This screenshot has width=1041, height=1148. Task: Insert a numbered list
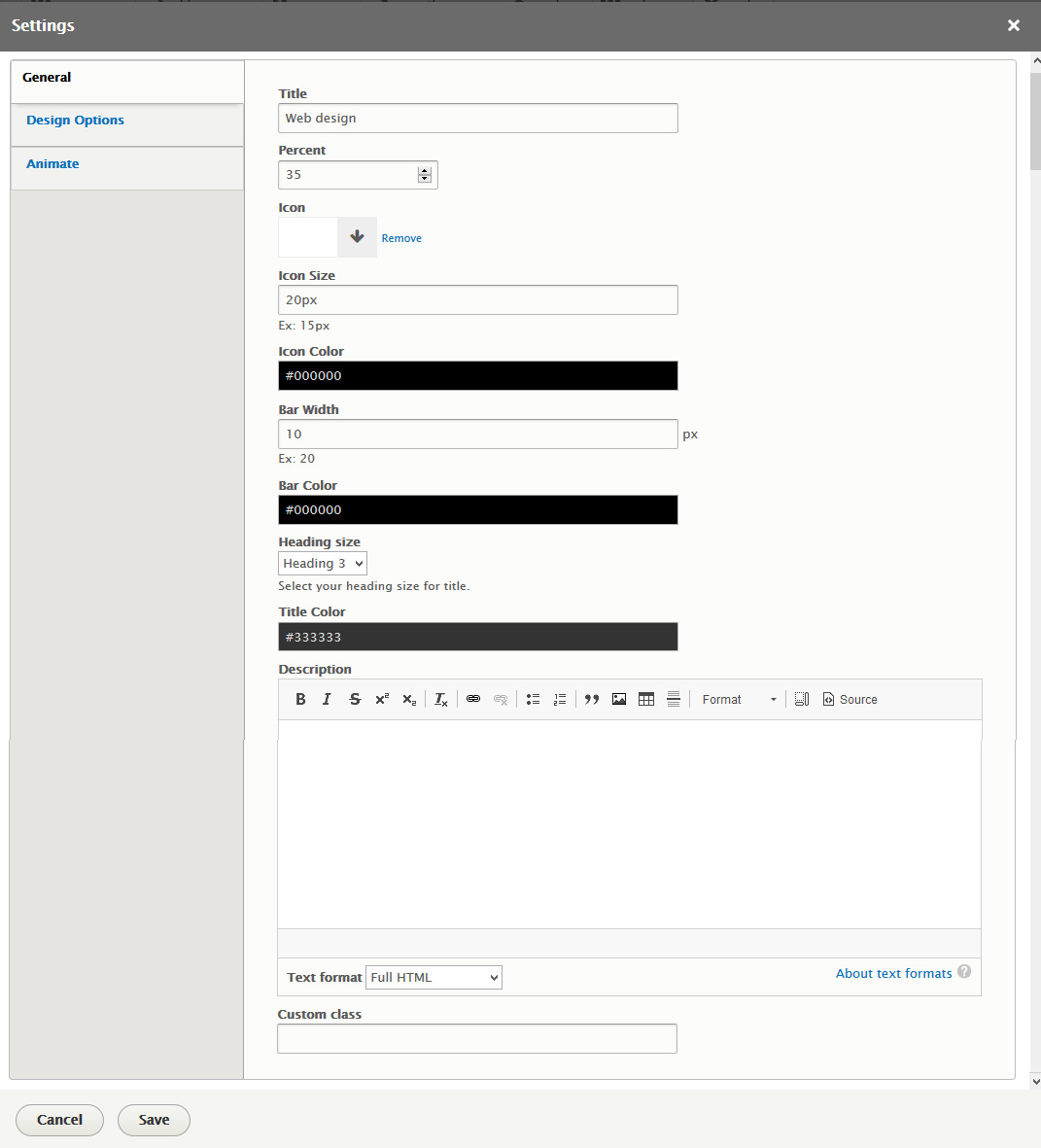pyautogui.click(x=560, y=699)
